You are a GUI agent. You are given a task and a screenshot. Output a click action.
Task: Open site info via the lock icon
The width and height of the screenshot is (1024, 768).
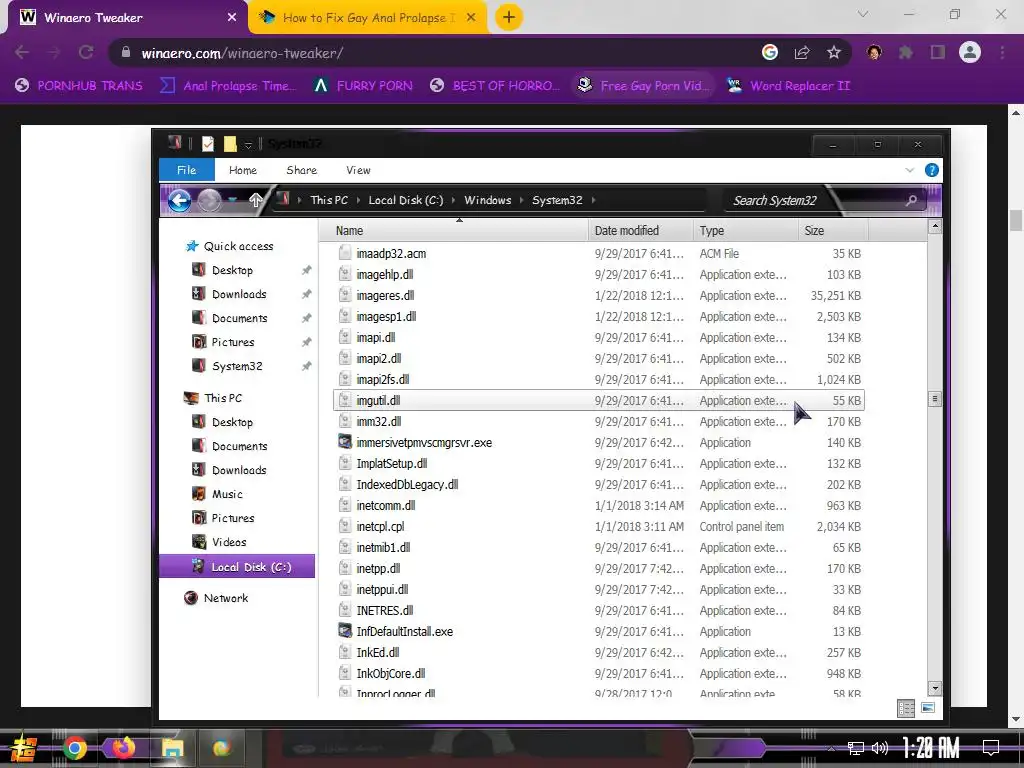click(126, 52)
